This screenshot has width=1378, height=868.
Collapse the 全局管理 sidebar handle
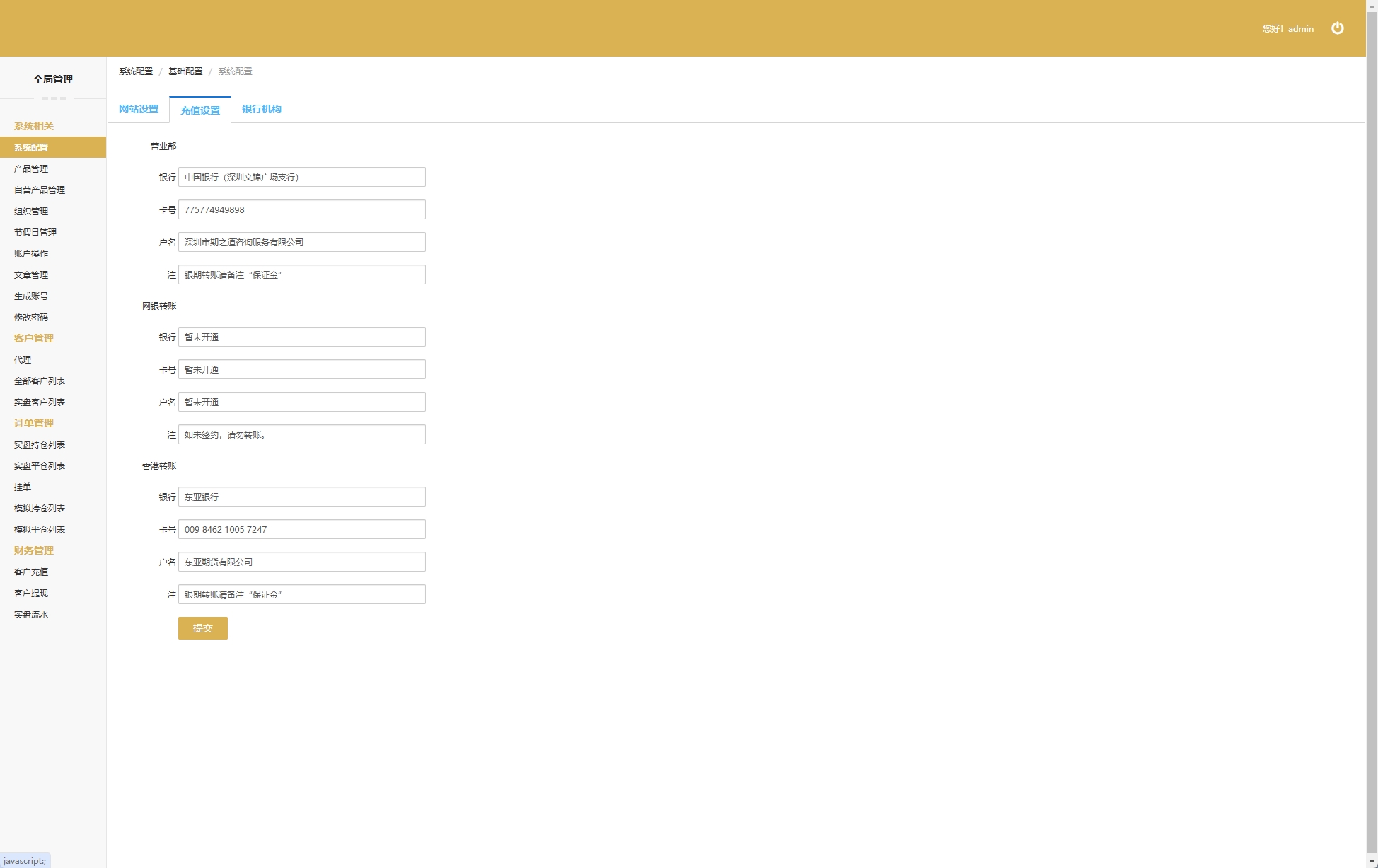click(x=54, y=98)
